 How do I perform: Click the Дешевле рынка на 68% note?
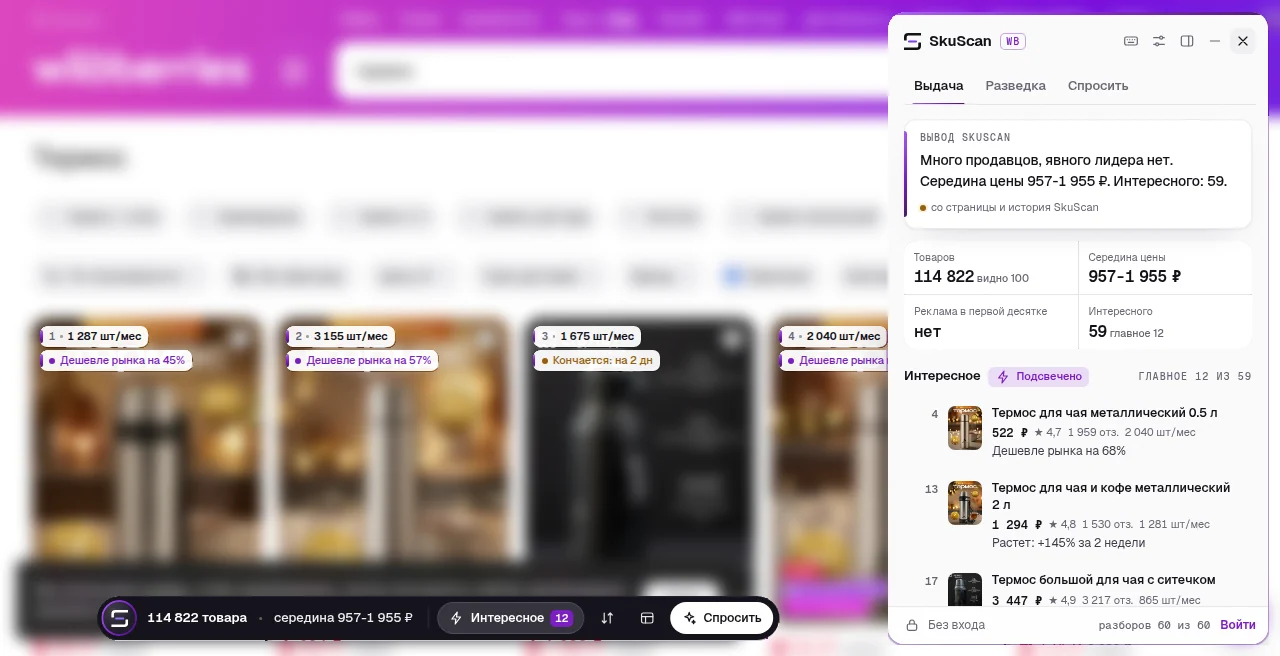(x=1059, y=451)
